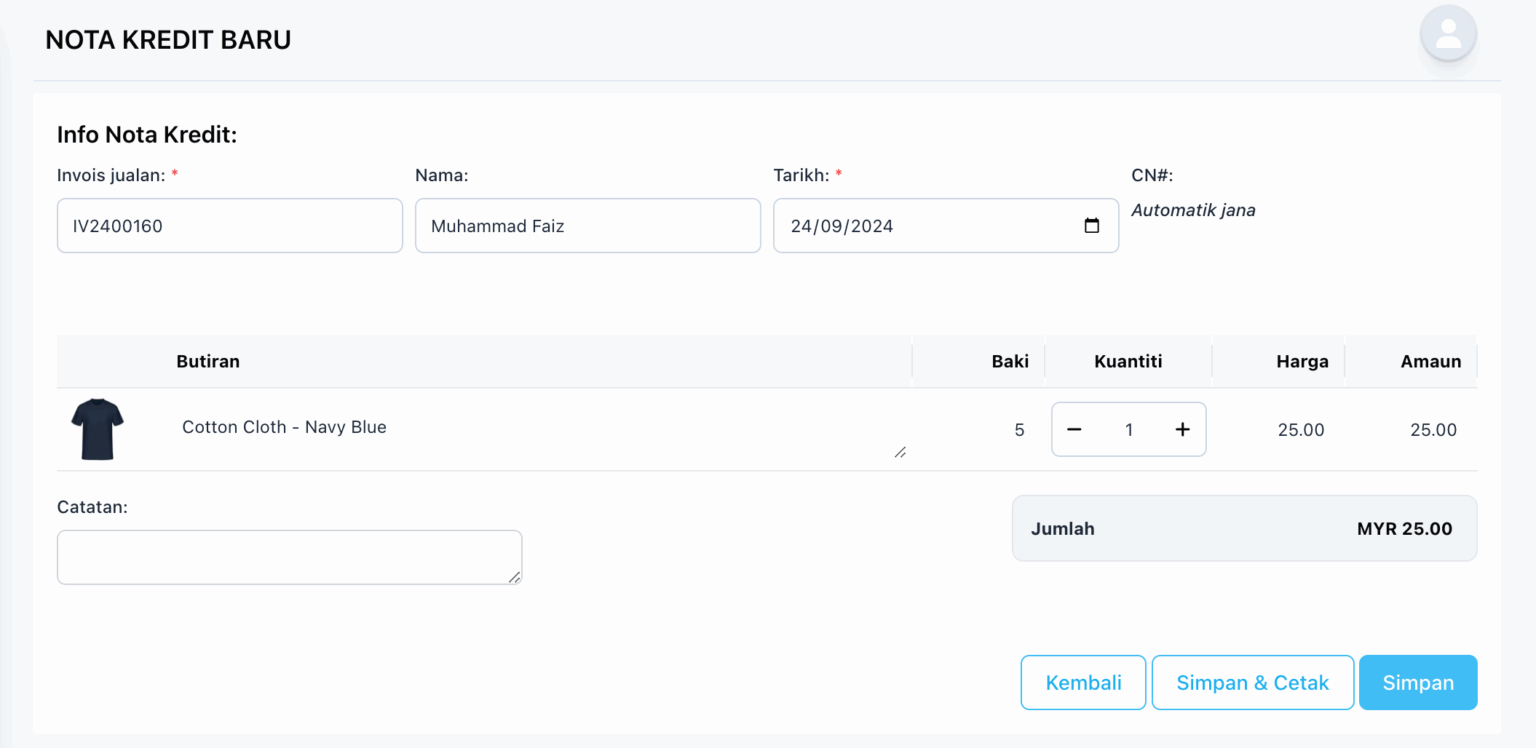The image size is (1536, 748).
Task: Click the Amaun column header
Action: pyautogui.click(x=1430, y=362)
